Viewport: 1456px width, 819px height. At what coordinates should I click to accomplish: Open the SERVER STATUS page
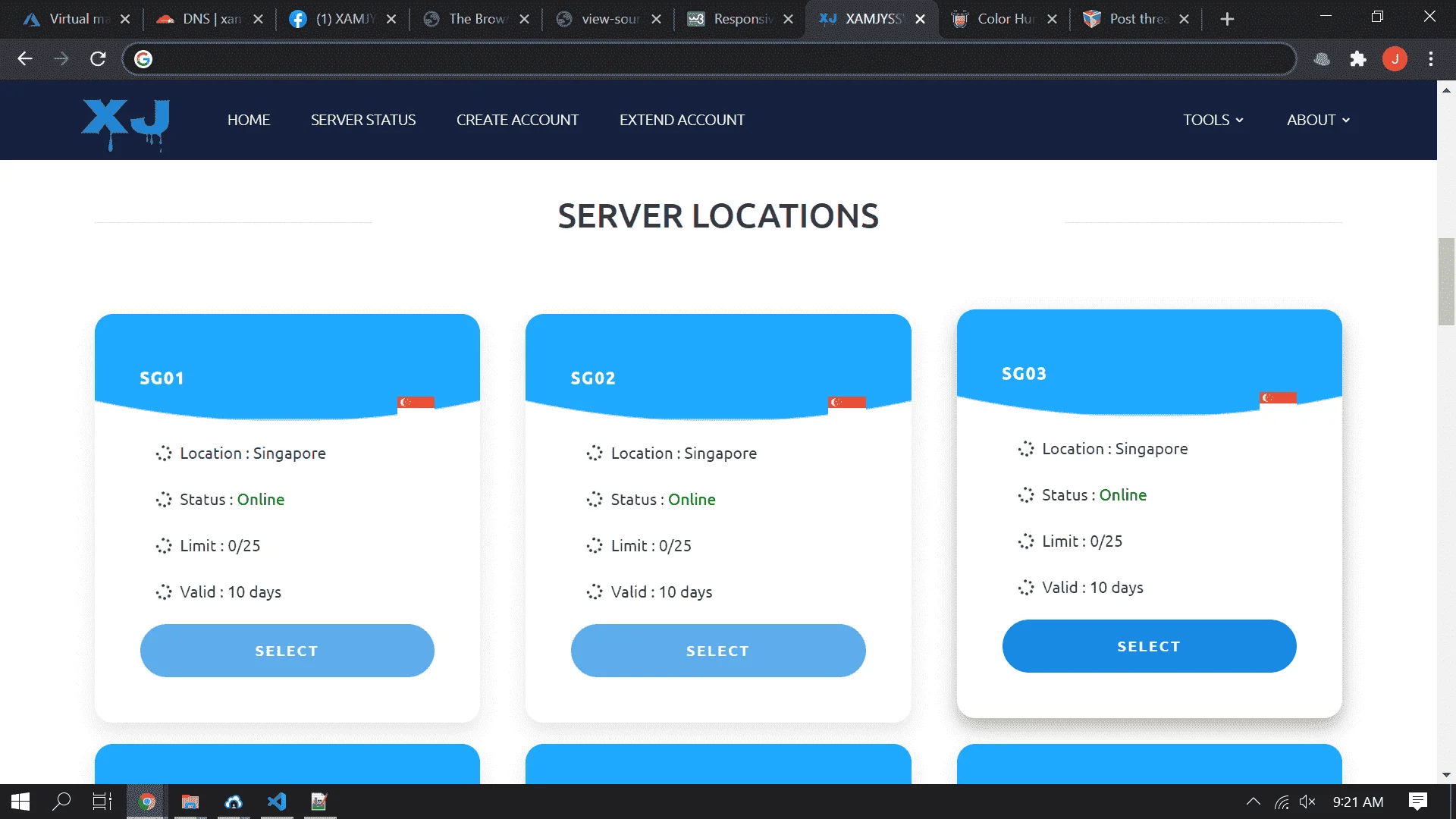click(x=363, y=120)
